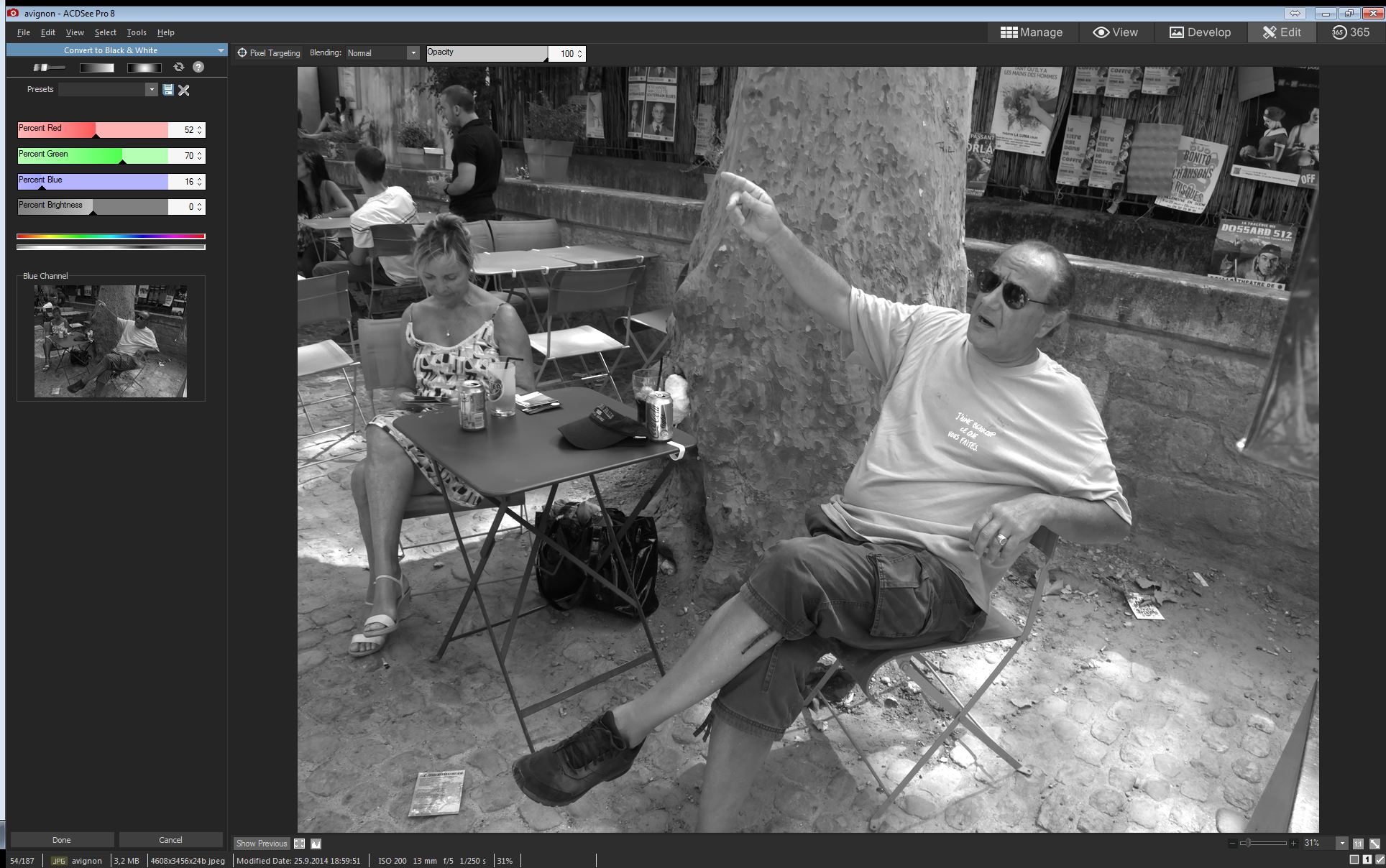Viewport: 1386px width, 868px height.
Task: Click the 1:1 actual size icon
Action: pos(1358,844)
